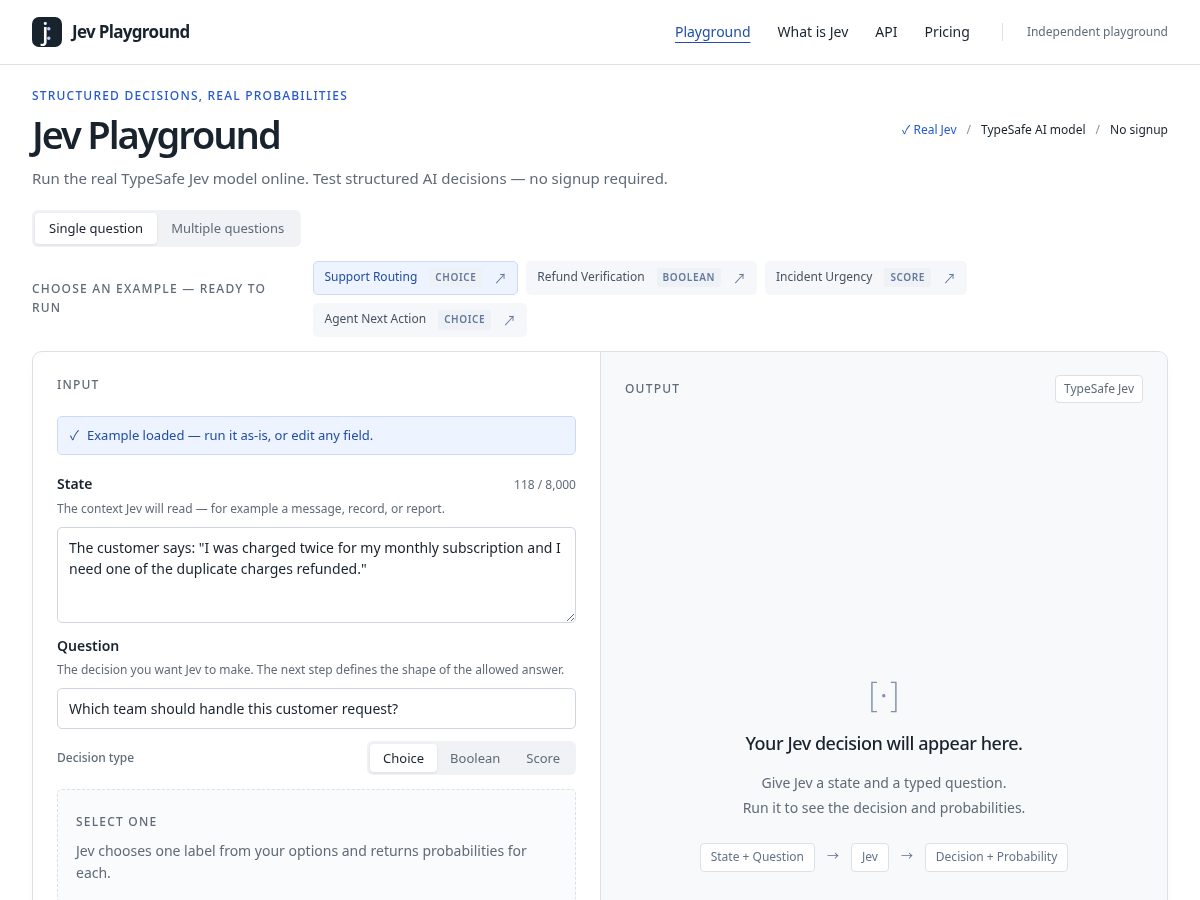Click the Jev logo icon
Viewport: 1200px width, 900px height.
47,32
